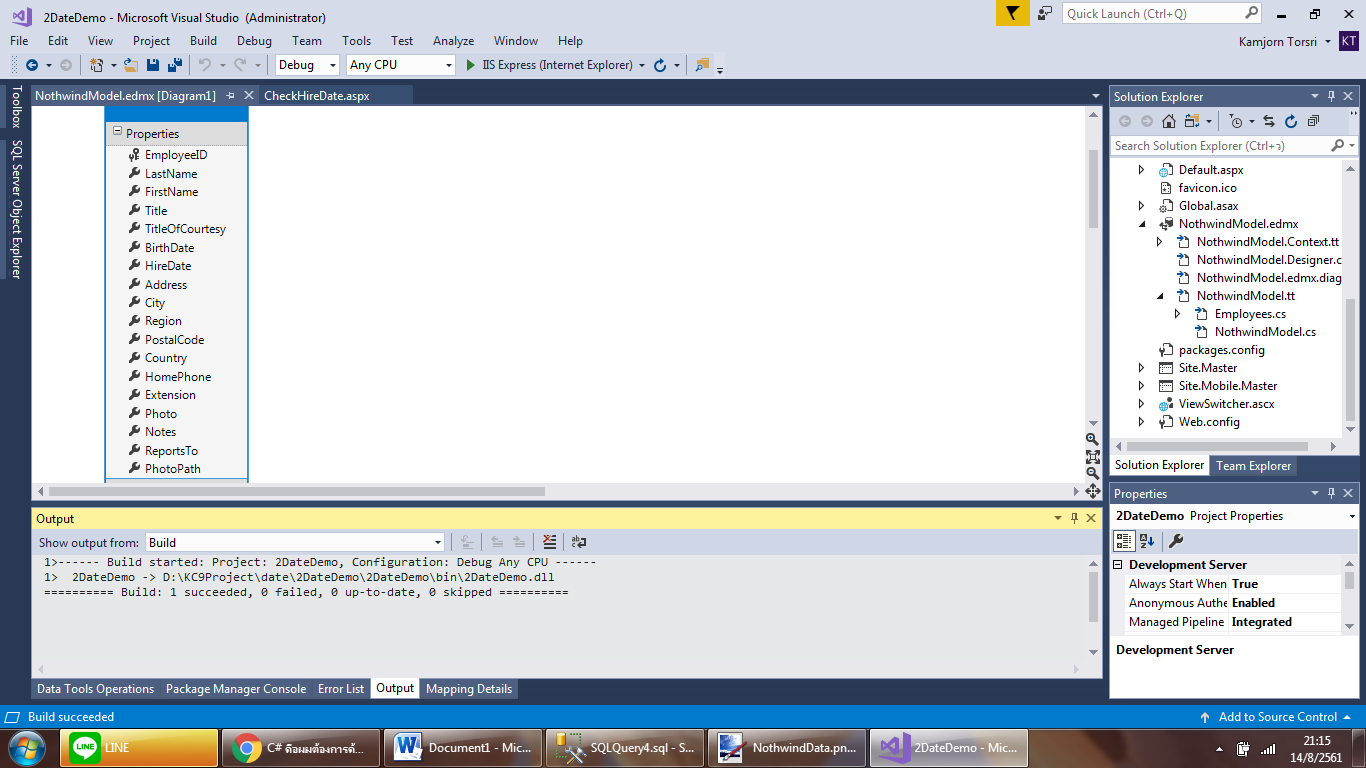Switch to Package Manager Console tab
1366x768 pixels.
(x=236, y=689)
